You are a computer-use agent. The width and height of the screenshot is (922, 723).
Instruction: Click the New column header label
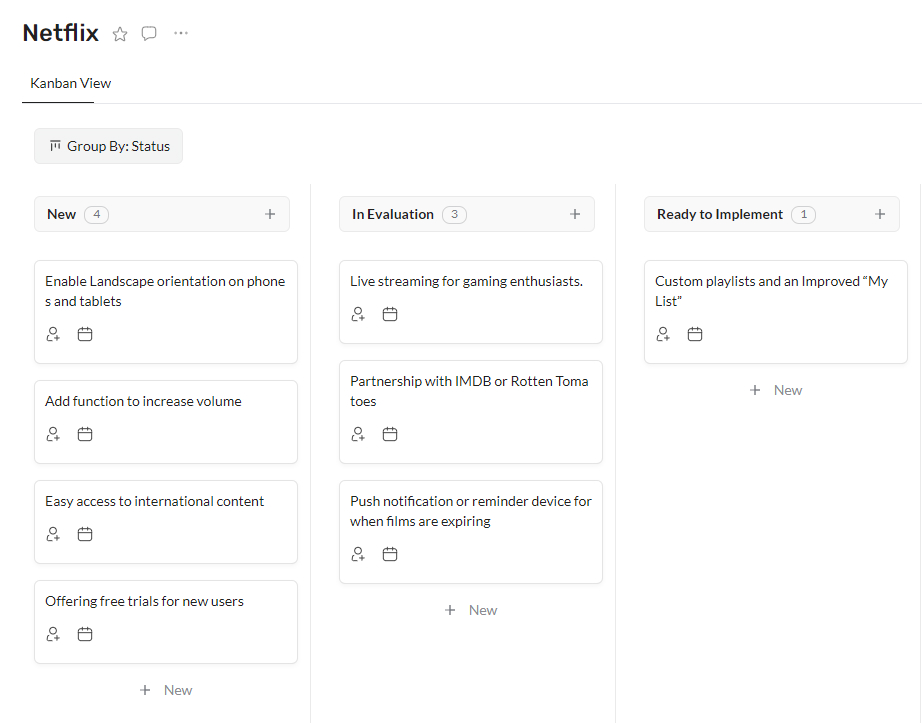62,214
